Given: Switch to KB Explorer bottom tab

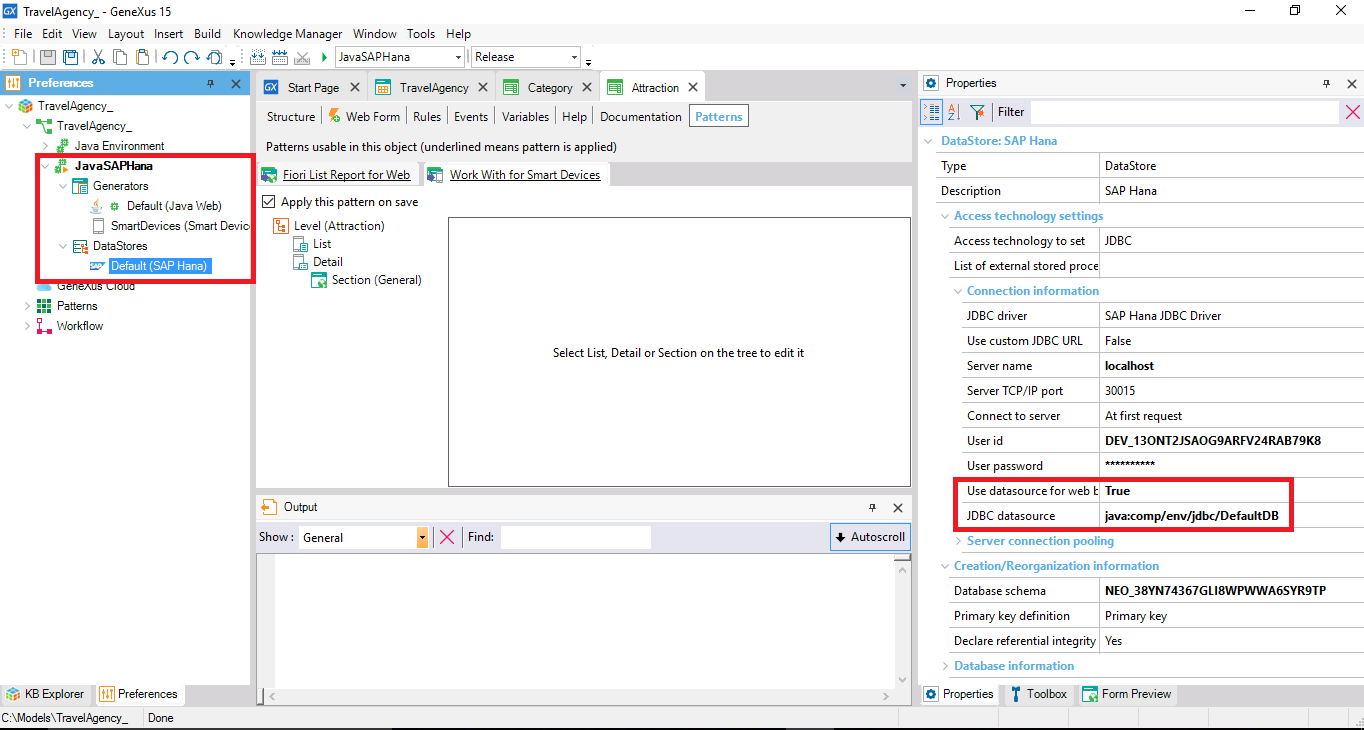Looking at the screenshot, I should tap(46, 694).
